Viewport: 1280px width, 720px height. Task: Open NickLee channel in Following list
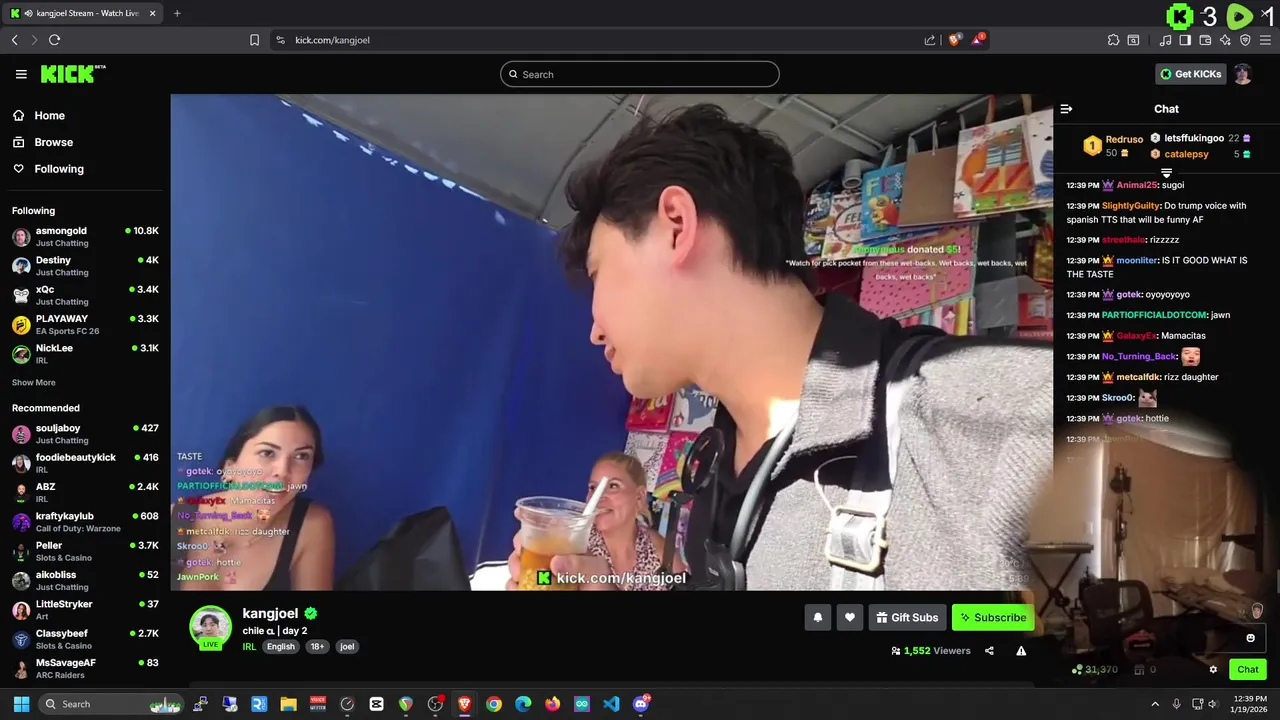(x=85, y=353)
